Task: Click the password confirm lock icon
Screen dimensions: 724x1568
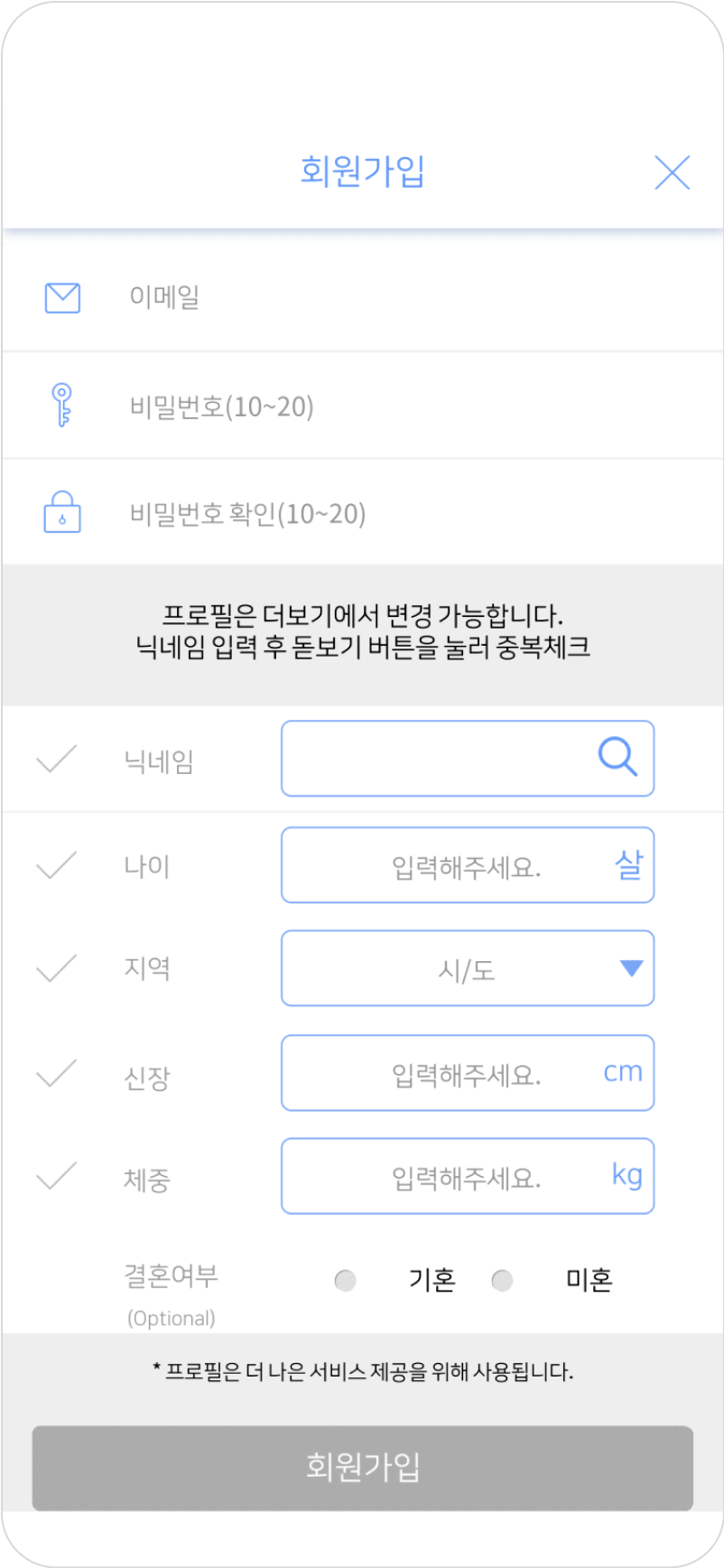Action: 62,512
